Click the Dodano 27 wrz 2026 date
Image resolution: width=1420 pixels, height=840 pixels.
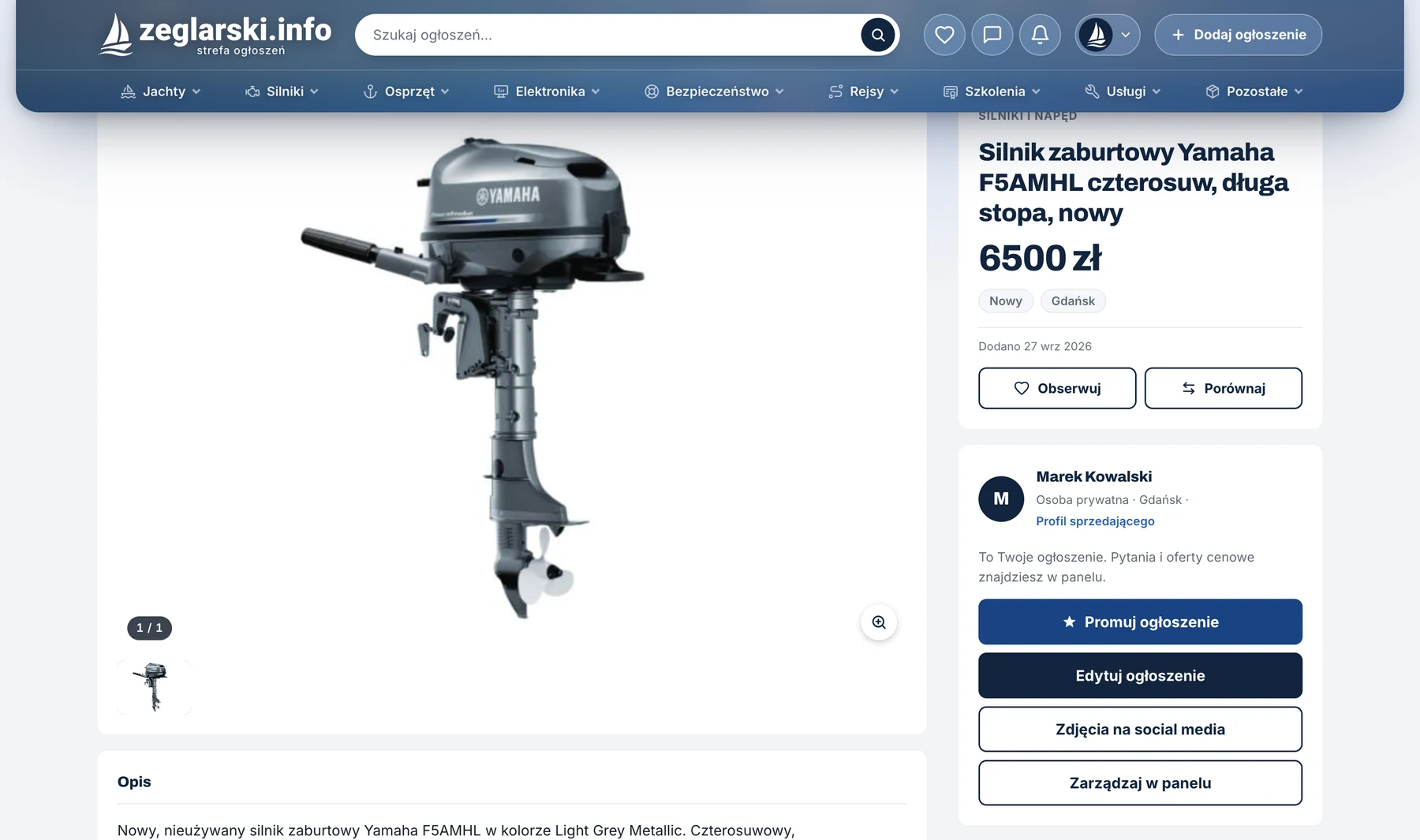1035,346
